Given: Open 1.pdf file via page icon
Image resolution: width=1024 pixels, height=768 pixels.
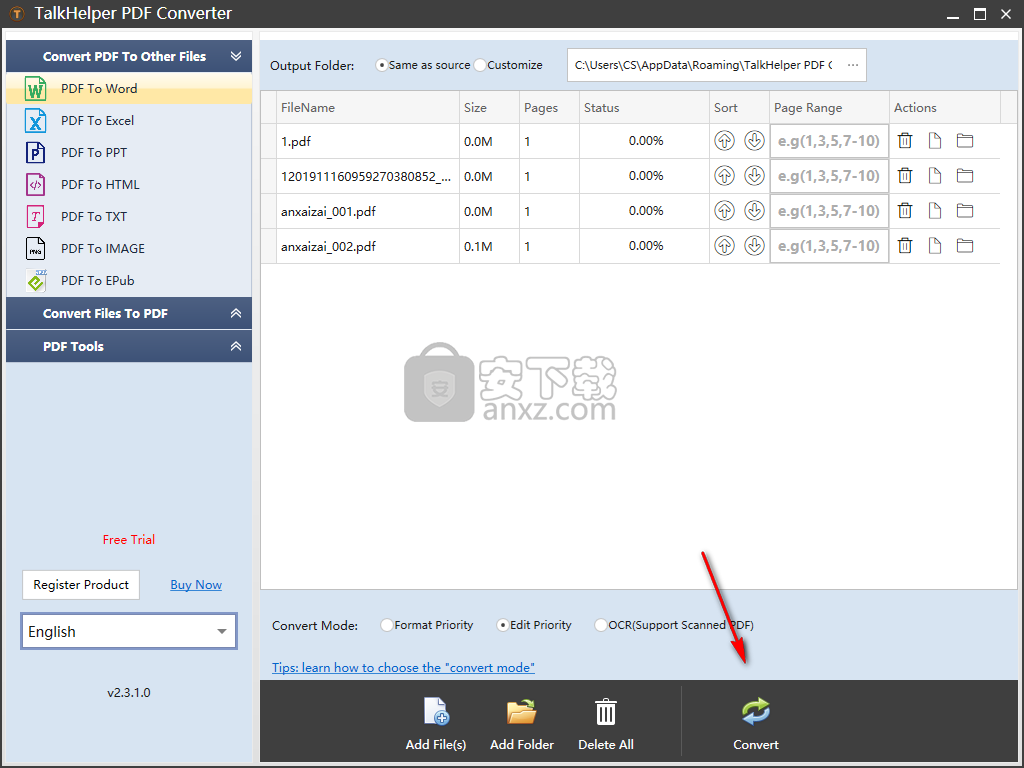Looking at the screenshot, I should (x=935, y=140).
